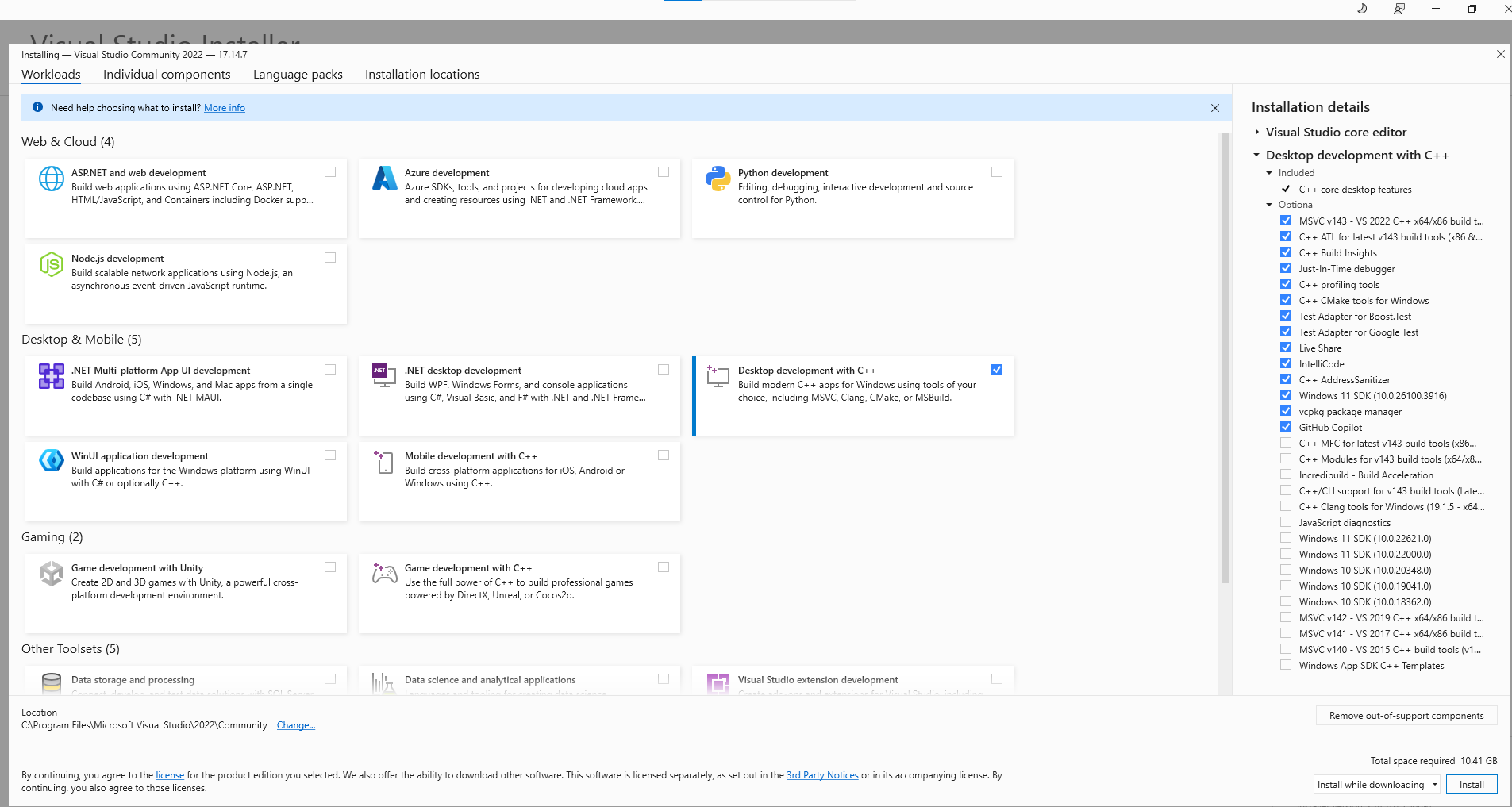Click the ASP.NET globe workload icon

[52, 179]
